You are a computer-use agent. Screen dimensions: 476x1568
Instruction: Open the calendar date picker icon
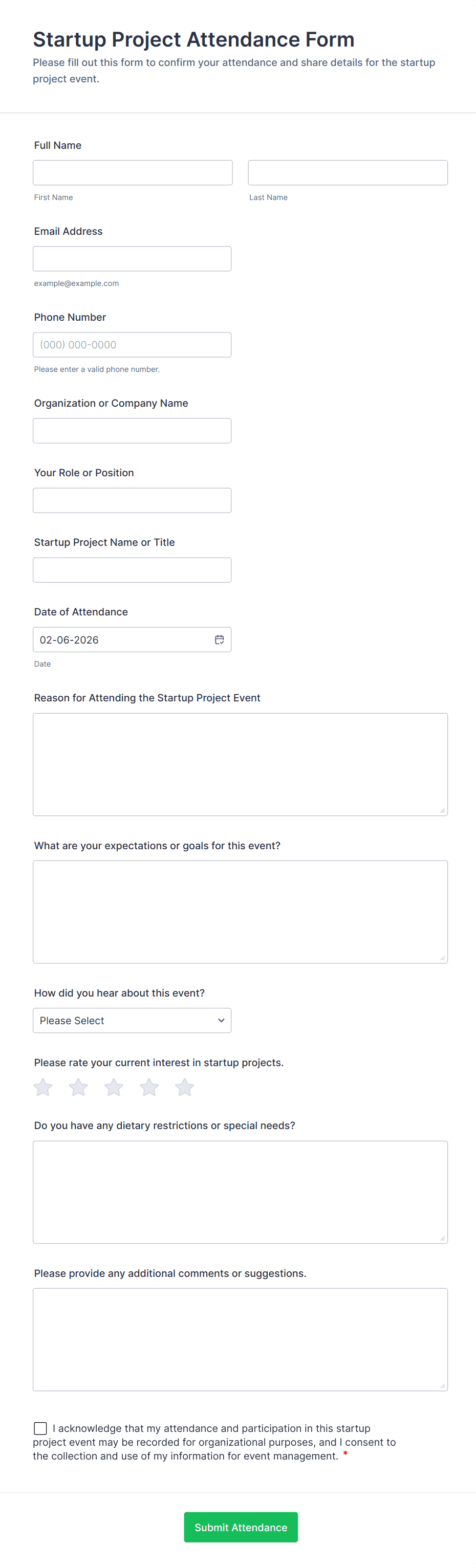pos(219,640)
